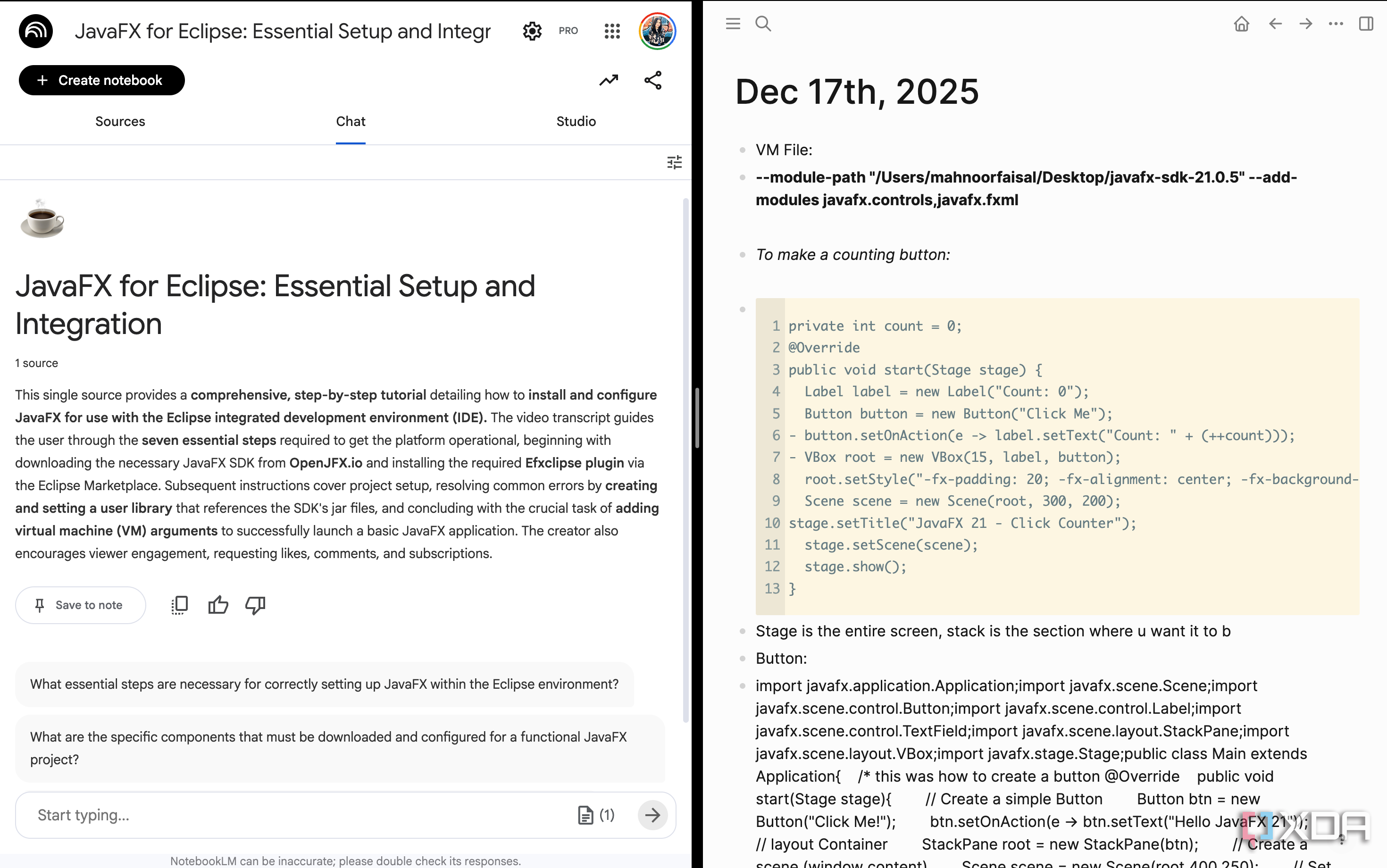The width and height of the screenshot is (1387, 868).
Task: Click the Share notebook icon
Action: click(653, 80)
